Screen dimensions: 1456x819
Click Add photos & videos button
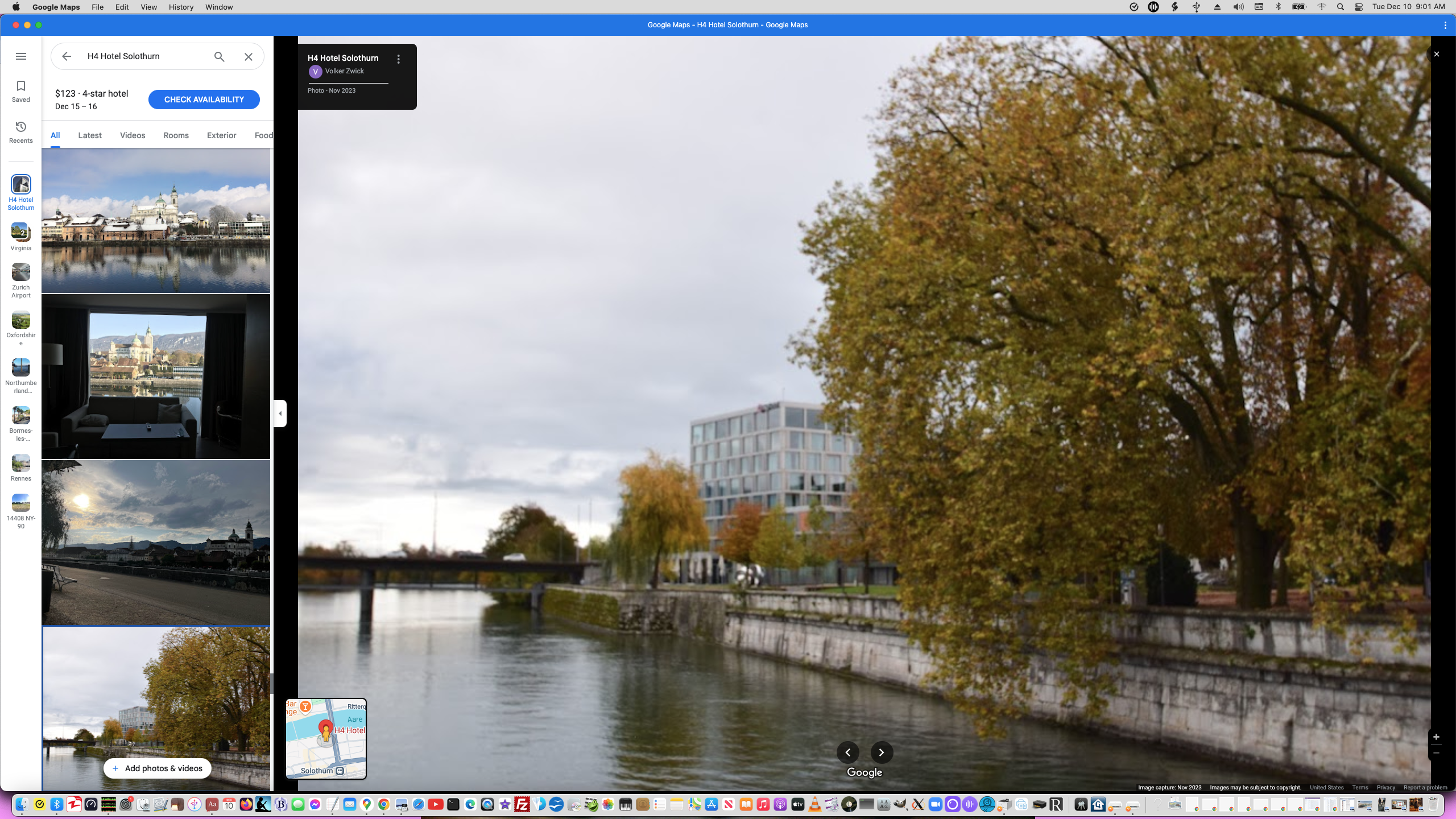click(157, 768)
